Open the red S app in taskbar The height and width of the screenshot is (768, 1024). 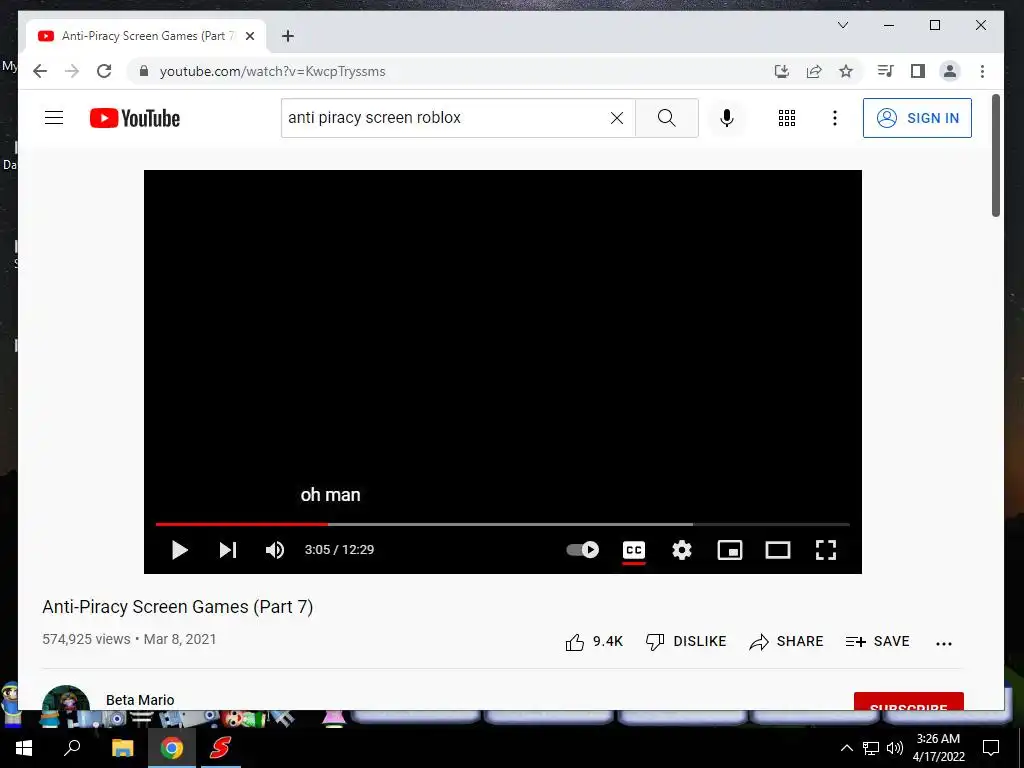220,748
